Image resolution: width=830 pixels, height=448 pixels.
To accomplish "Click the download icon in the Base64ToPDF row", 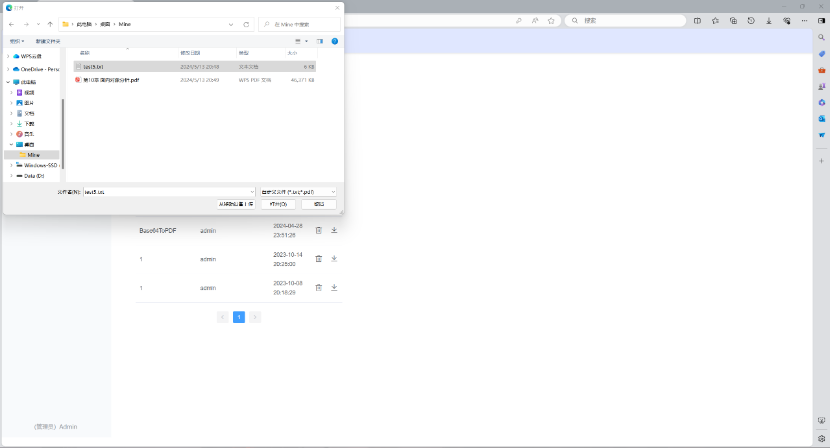I will pos(334,230).
